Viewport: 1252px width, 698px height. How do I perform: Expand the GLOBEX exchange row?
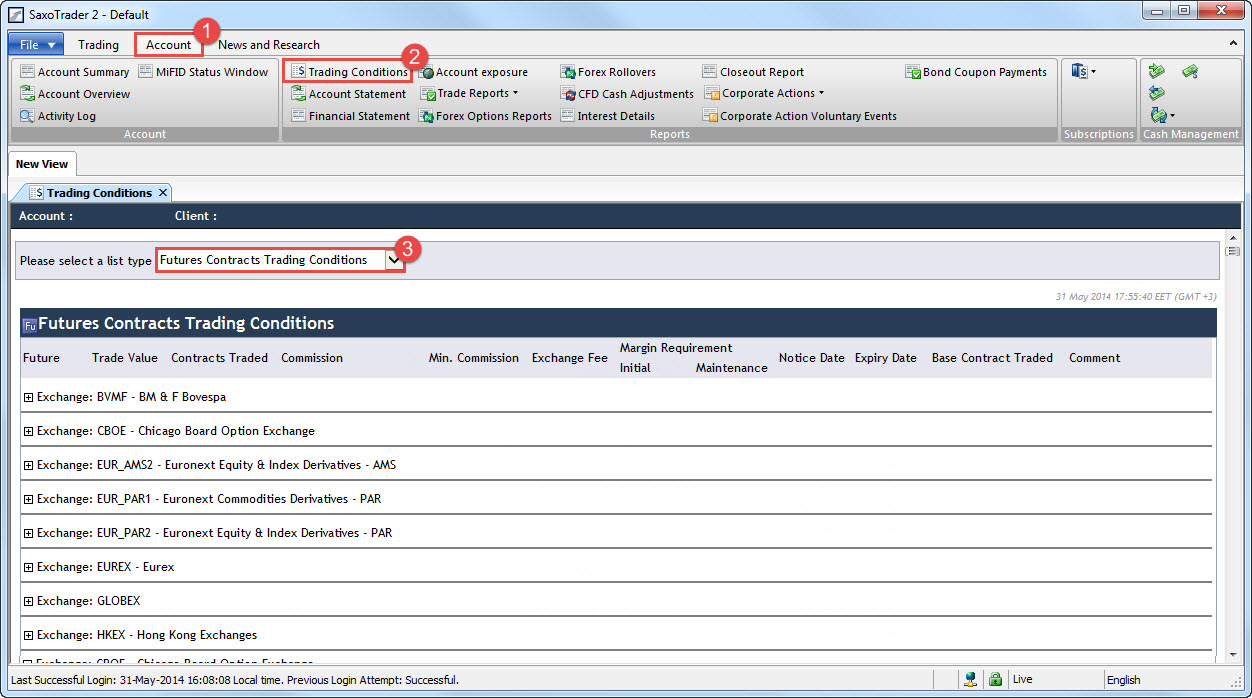[28, 601]
